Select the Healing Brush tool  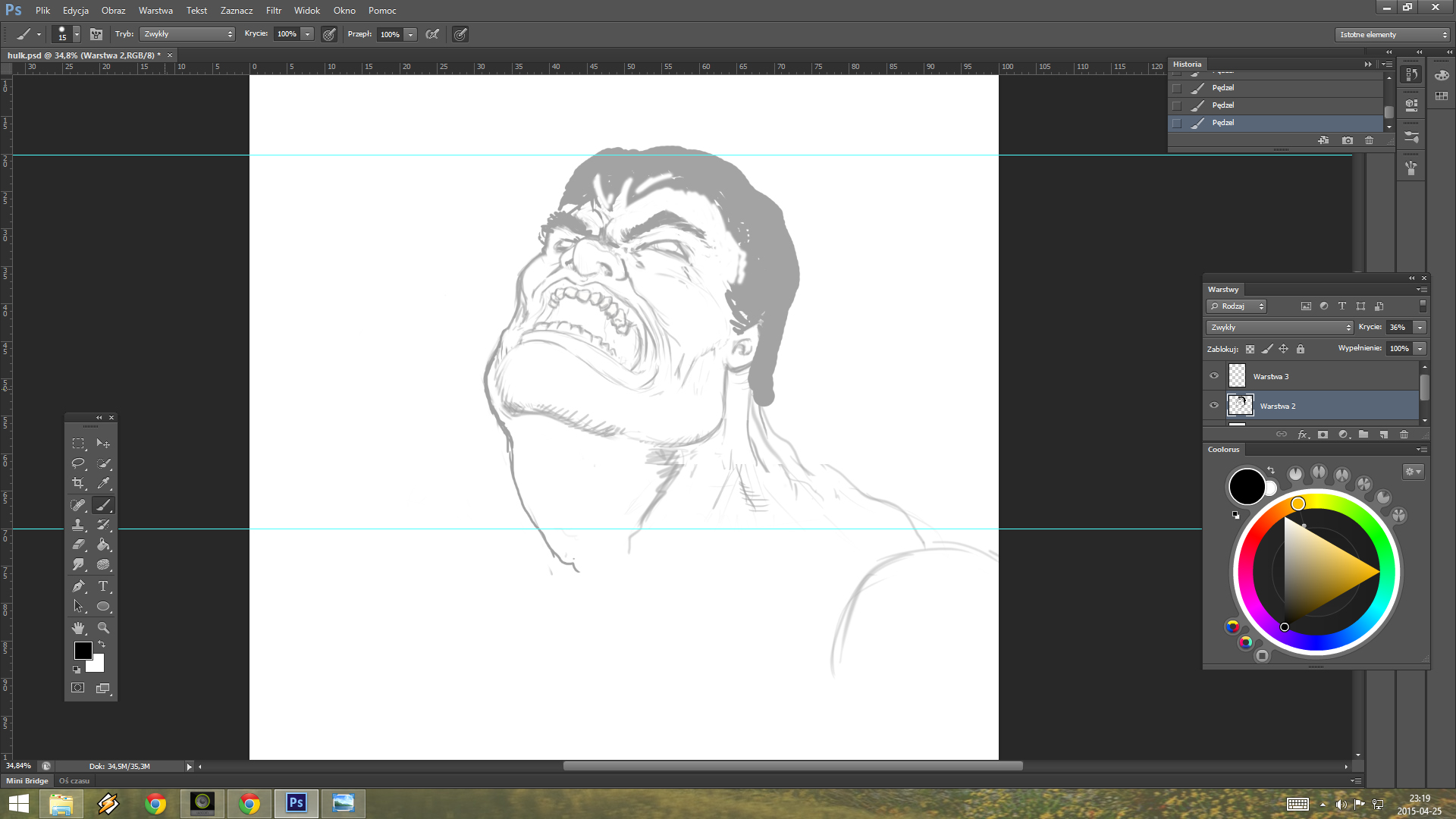78,505
